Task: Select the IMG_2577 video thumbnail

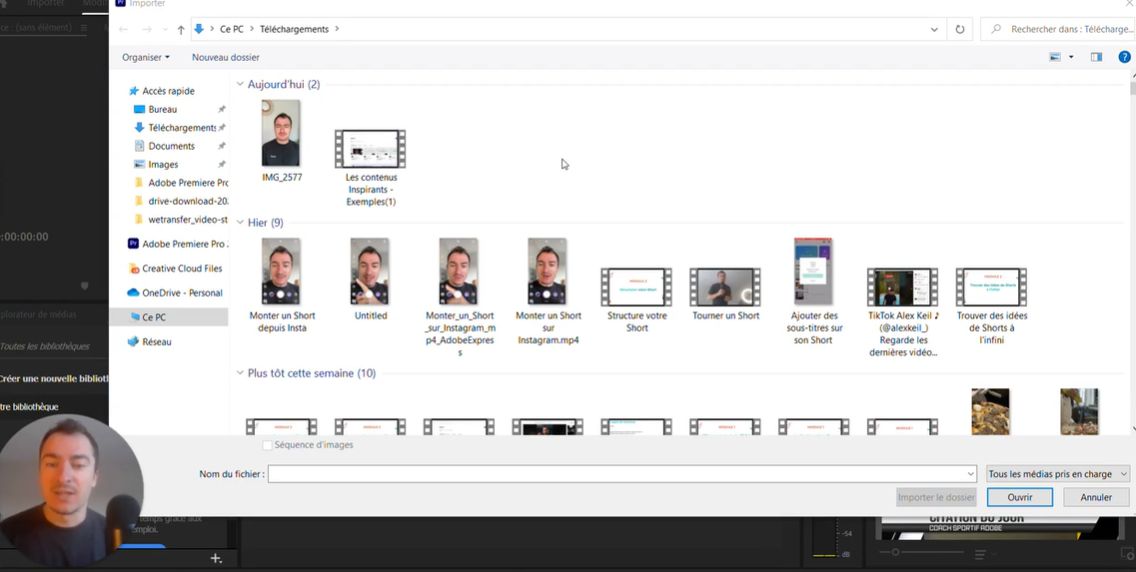Action: pos(281,134)
